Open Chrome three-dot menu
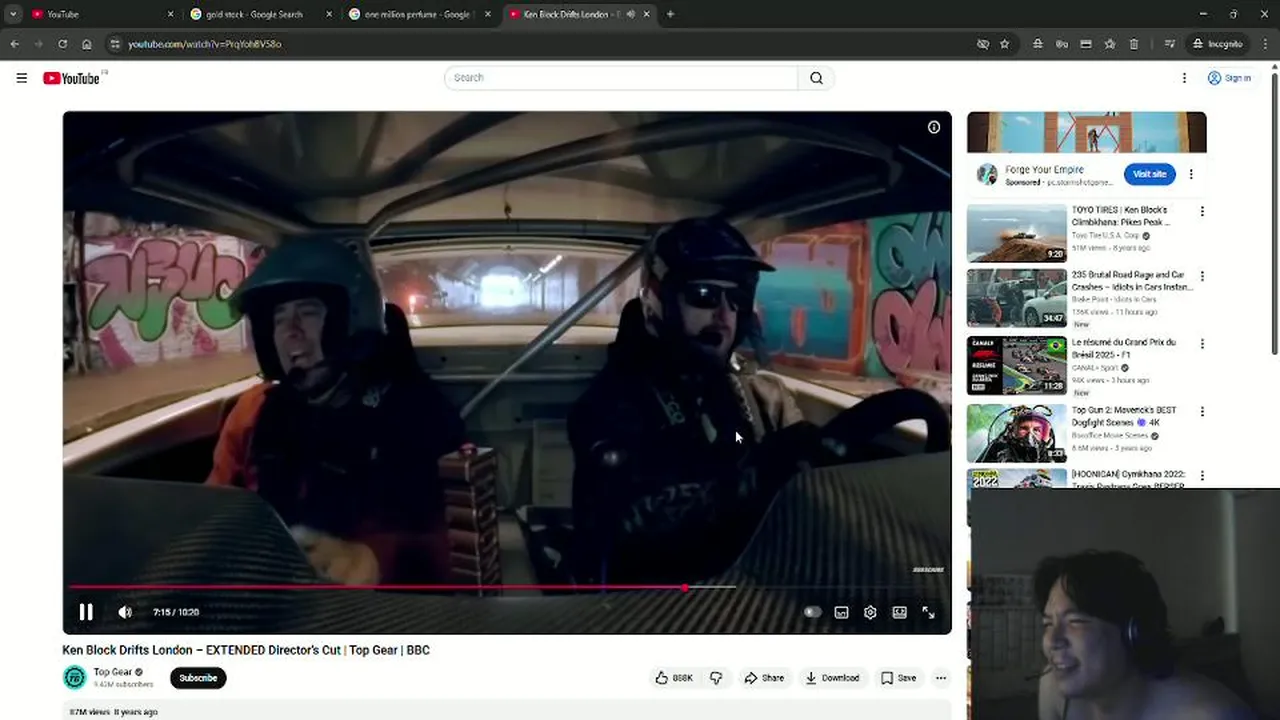 [1265, 44]
